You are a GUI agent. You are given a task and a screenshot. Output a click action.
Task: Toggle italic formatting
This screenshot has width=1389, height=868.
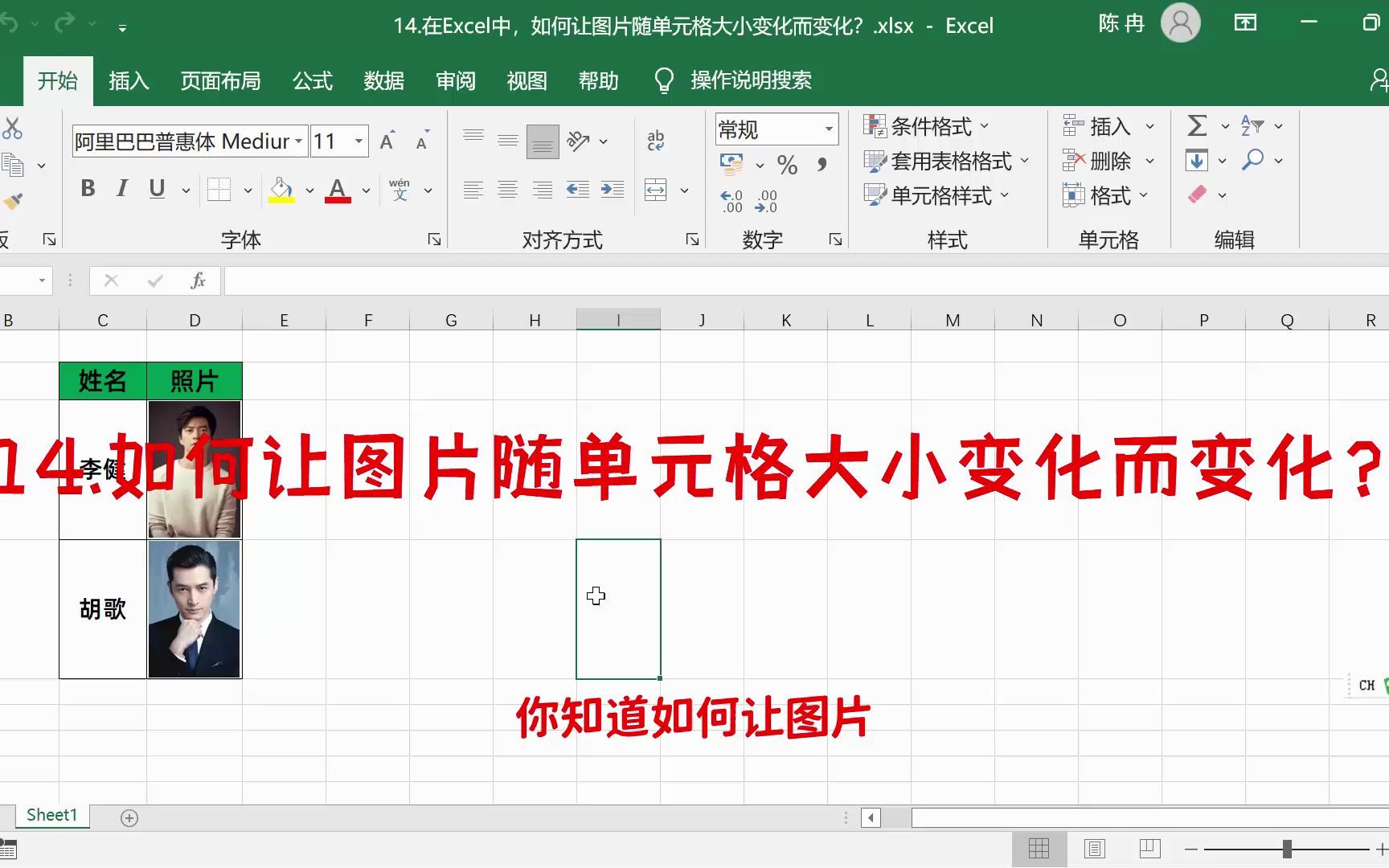coord(121,189)
